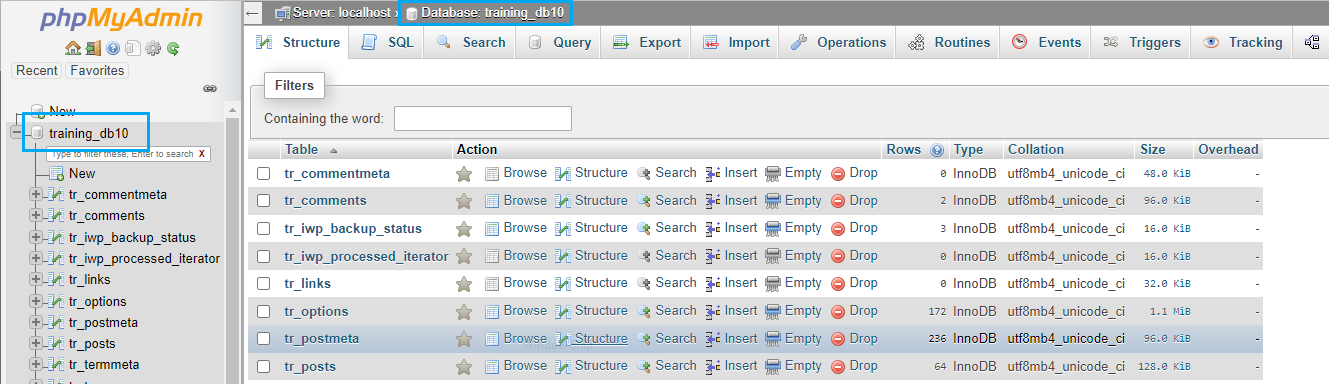This screenshot has width=1329, height=384.
Task: Browse the tr_commentmeta table
Action: coord(516,173)
